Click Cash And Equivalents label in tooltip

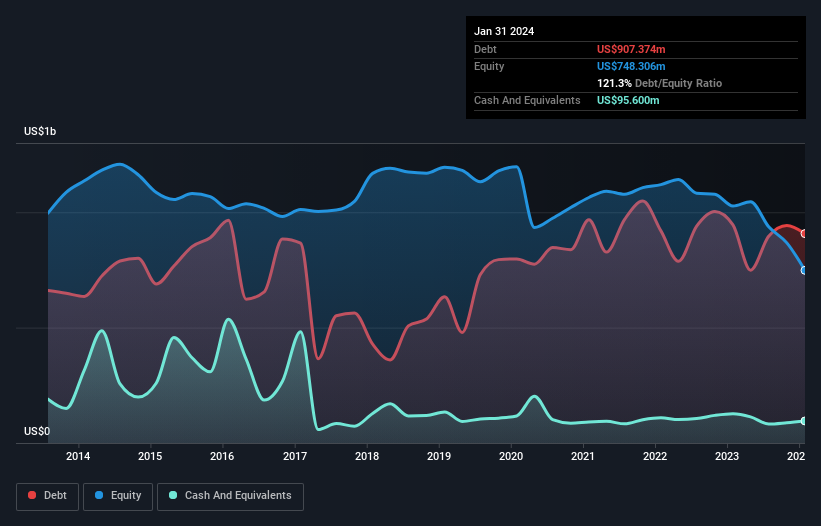[x=527, y=100]
